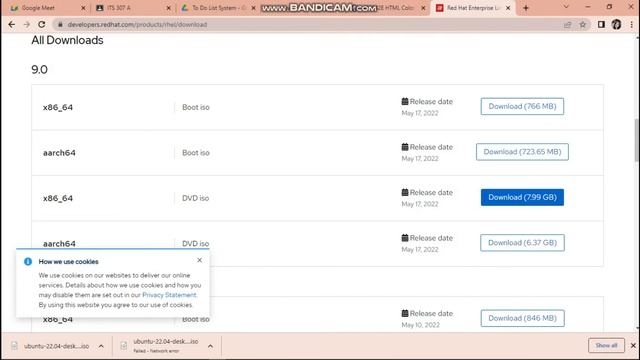Go forward to the next page

[27, 24]
